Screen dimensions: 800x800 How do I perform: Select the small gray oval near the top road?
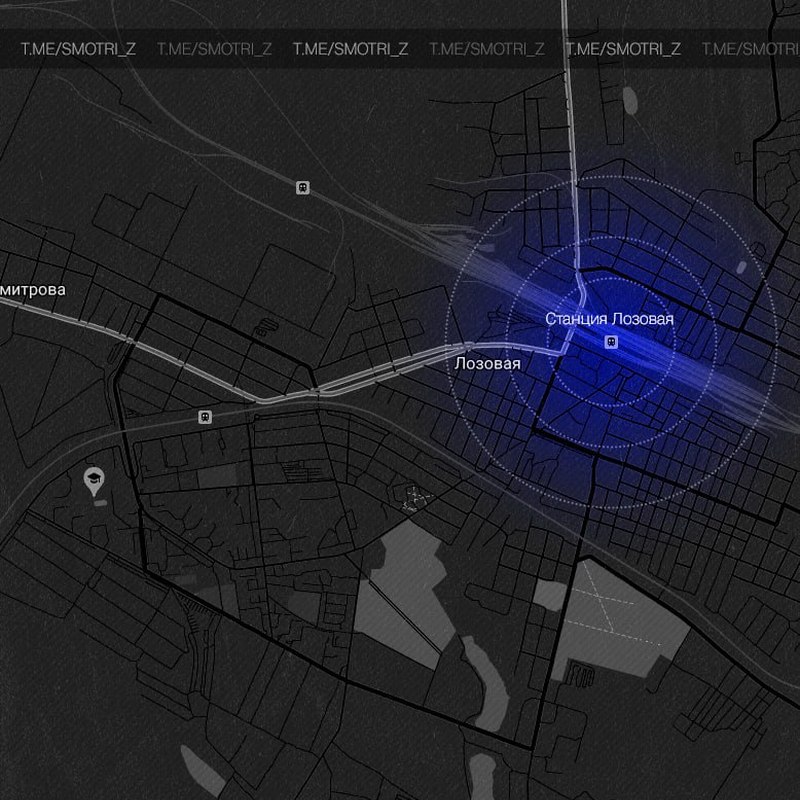(629, 99)
